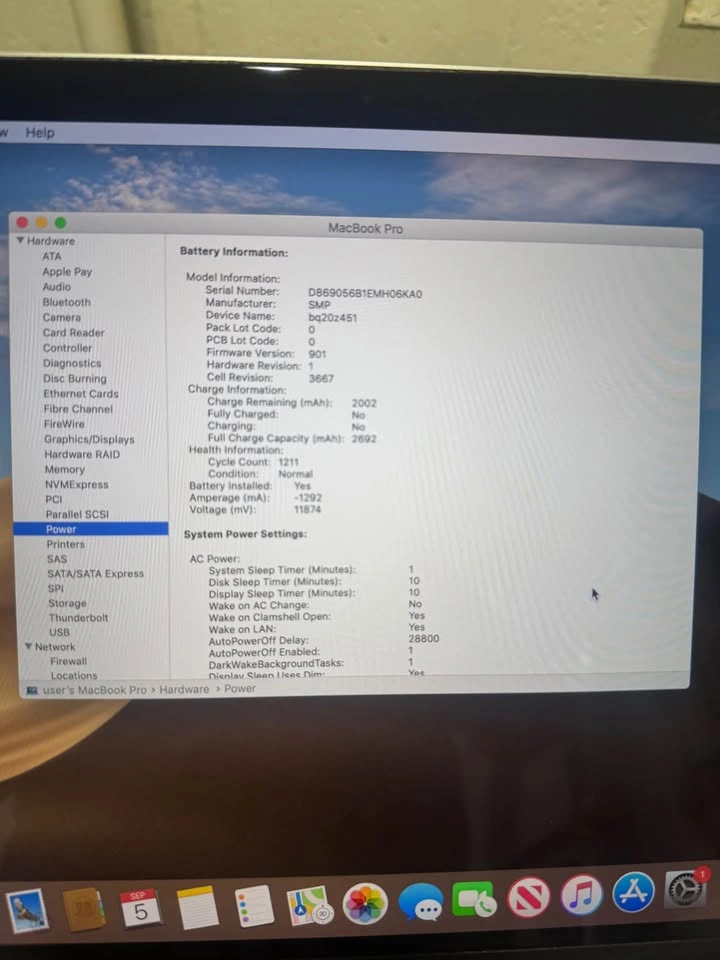The height and width of the screenshot is (960, 720).
Task: Select Fibre Channel in the sidebar
Action: pos(78,409)
